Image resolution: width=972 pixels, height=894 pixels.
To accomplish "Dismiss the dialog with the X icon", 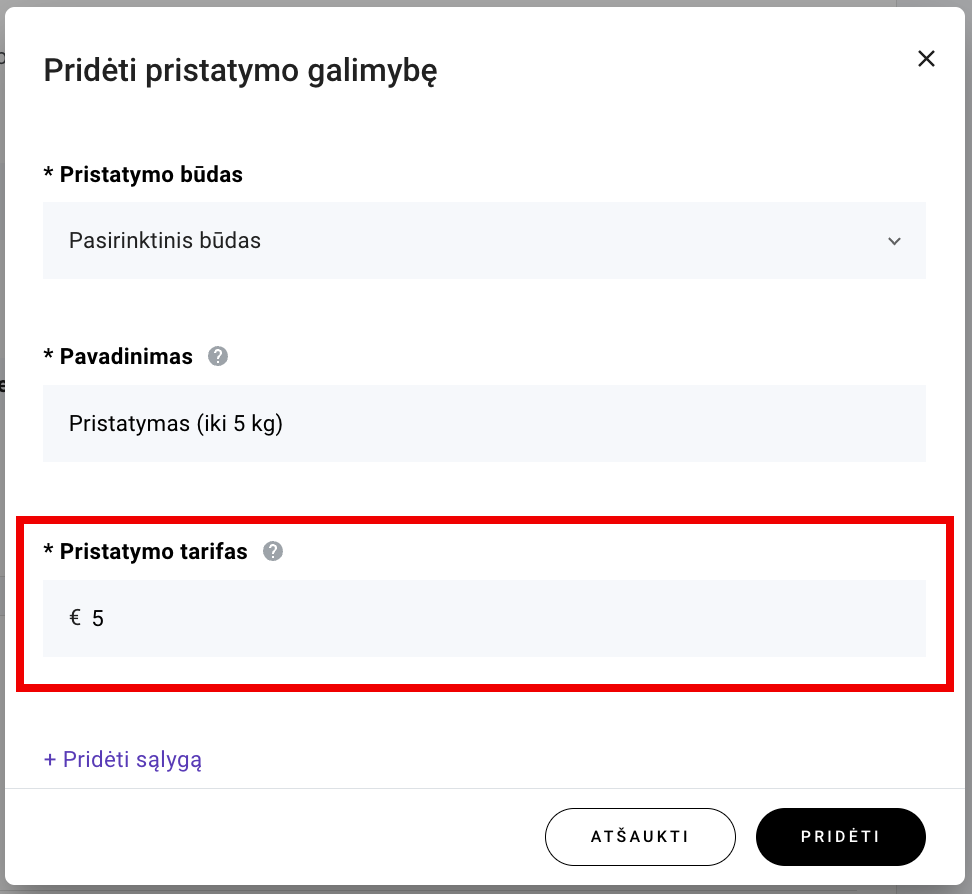I will click(x=926, y=58).
